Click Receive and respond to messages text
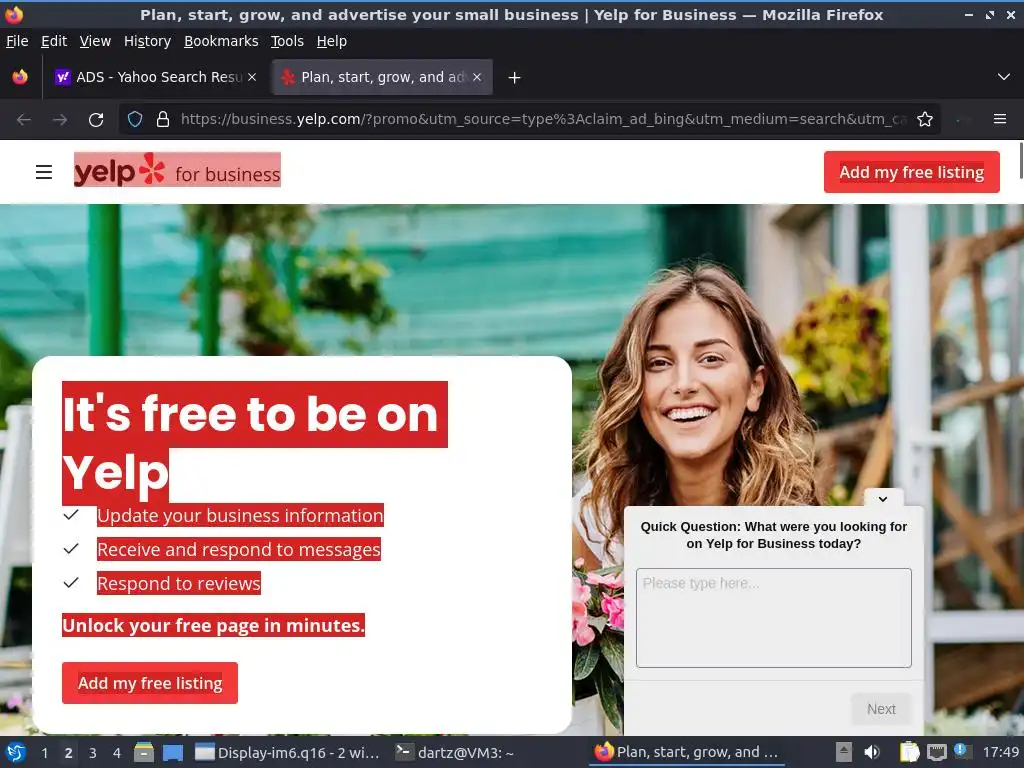Viewport: 1024px width, 768px height. point(239,549)
